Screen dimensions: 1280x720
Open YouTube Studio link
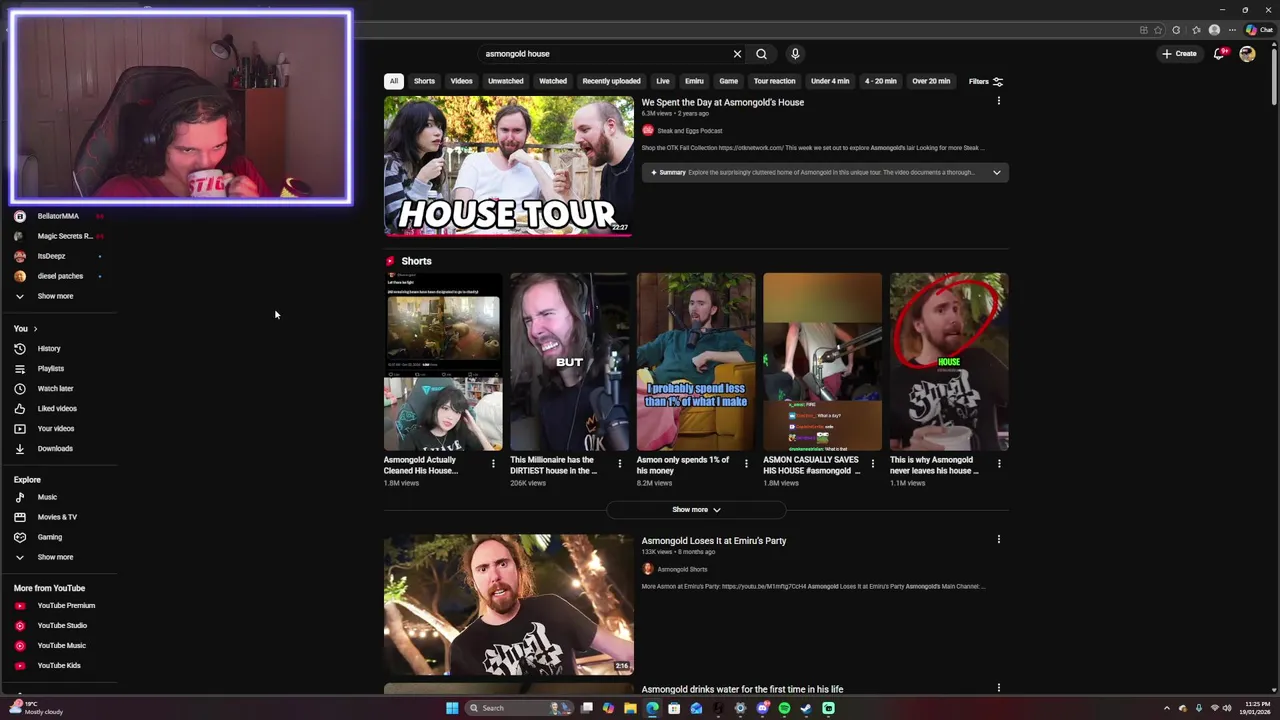click(x=60, y=626)
